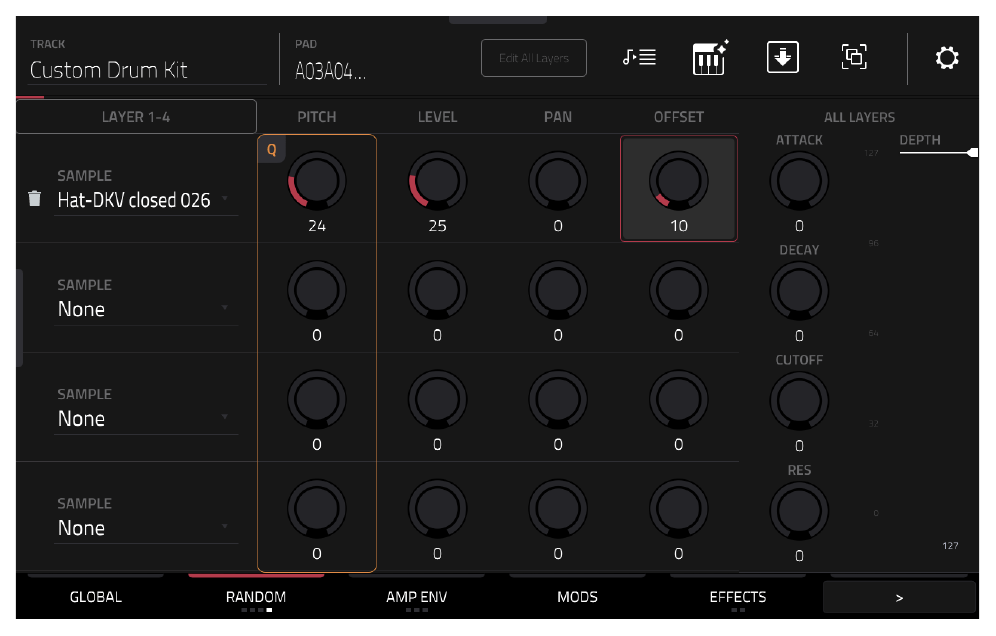Delete the Hat-DKV closed 026 sample
Image resolution: width=996 pixels, height=636 pixels.
(35, 199)
